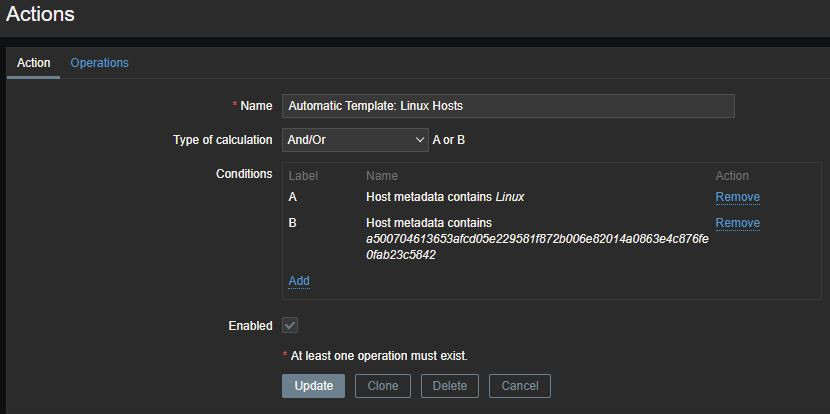This screenshot has height=414, width=830.
Task: Click the 'Host metadata contains Linux' condition
Action: coord(445,197)
